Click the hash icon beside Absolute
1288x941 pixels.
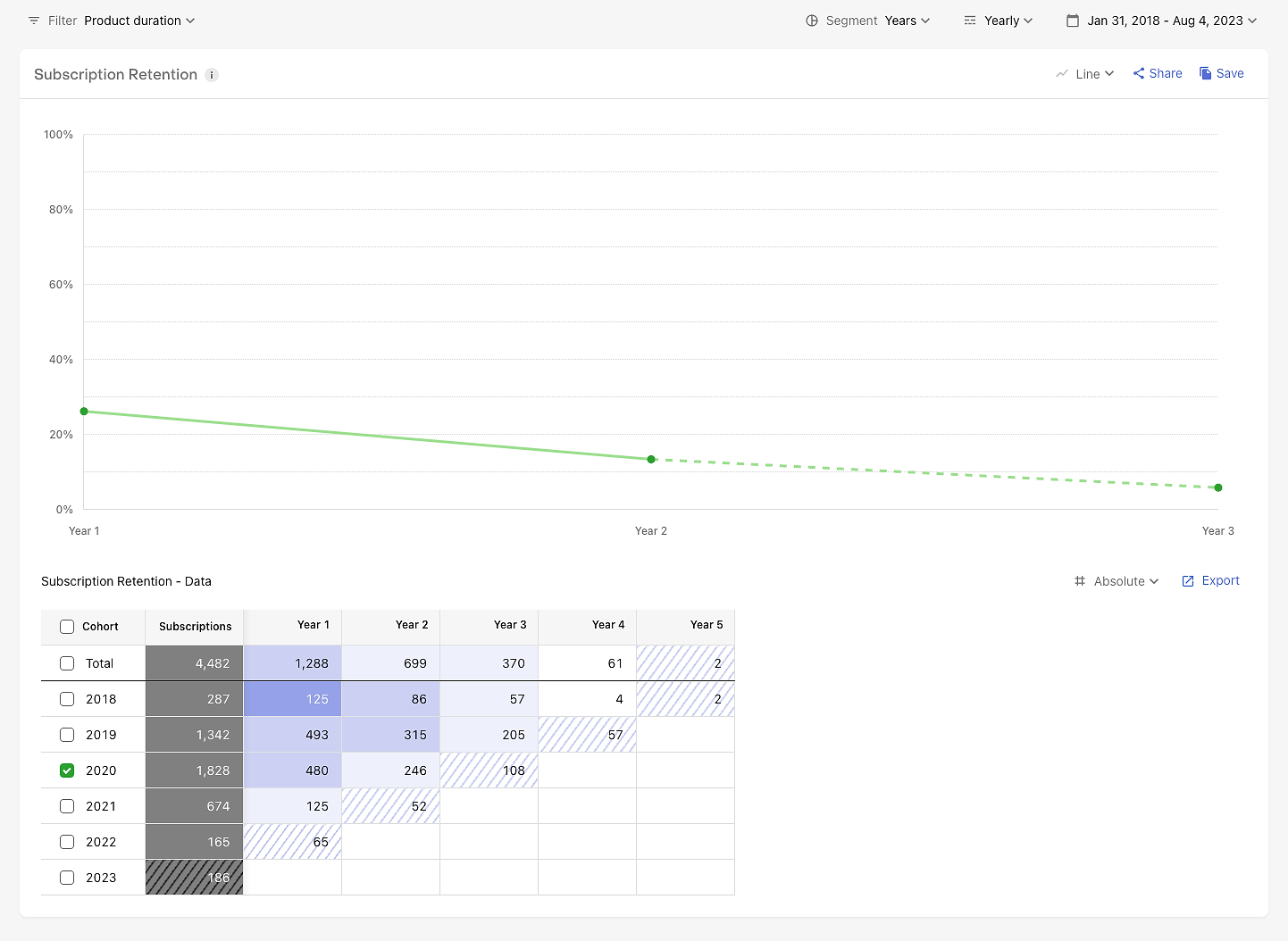pos(1080,581)
